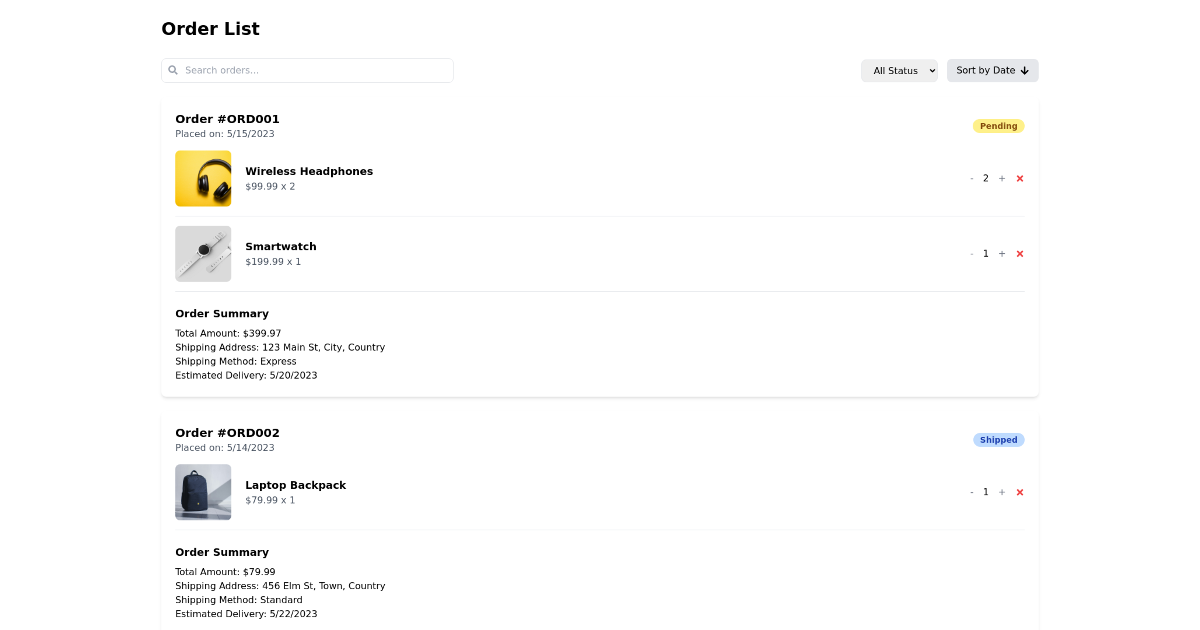Remove the Smartwatch item with the red X
The width and height of the screenshot is (1200, 630).
[x=1019, y=253]
